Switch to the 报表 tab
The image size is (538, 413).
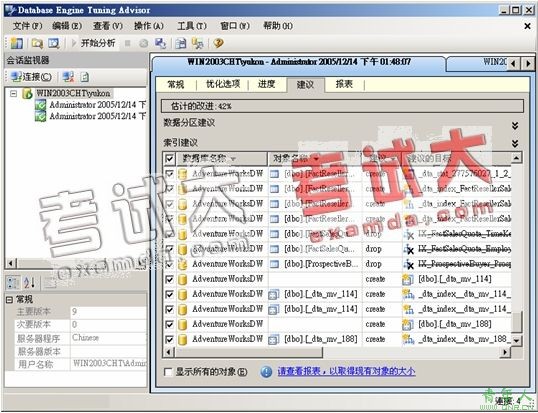tap(344, 84)
